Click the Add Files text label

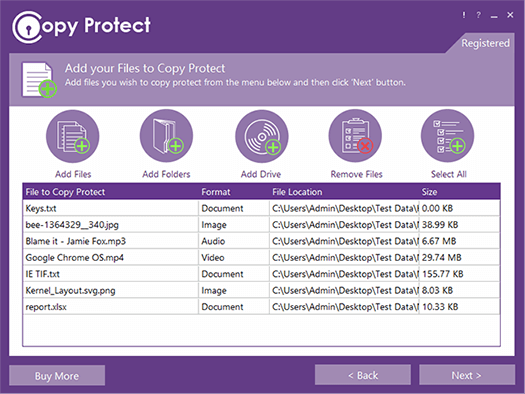click(x=73, y=174)
